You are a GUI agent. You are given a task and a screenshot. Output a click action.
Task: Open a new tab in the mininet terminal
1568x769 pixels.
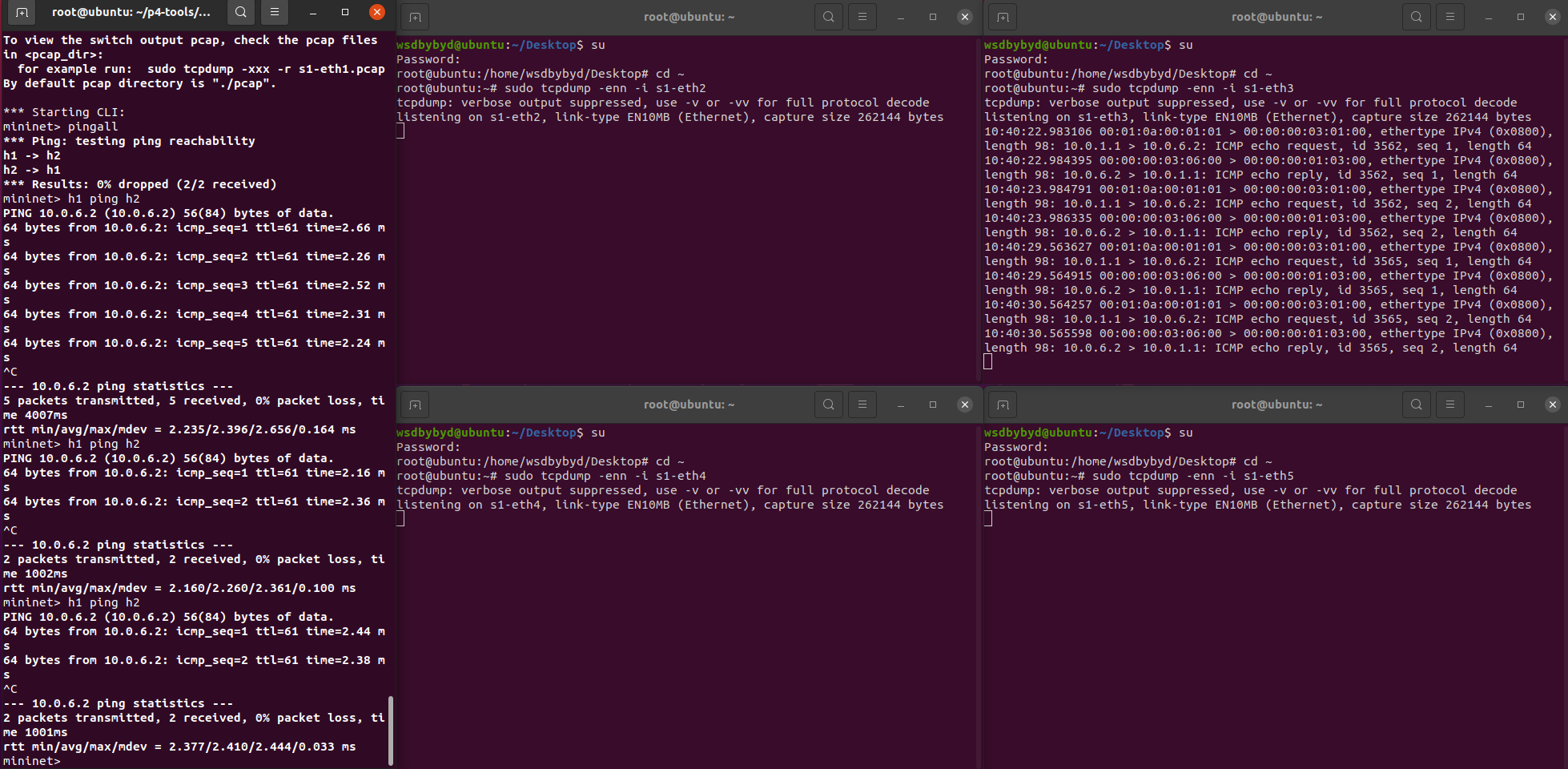point(22,13)
